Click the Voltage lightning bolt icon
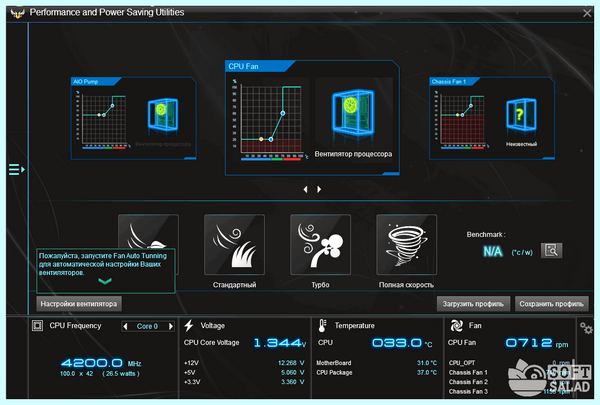The image size is (600, 405). click(189, 326)
